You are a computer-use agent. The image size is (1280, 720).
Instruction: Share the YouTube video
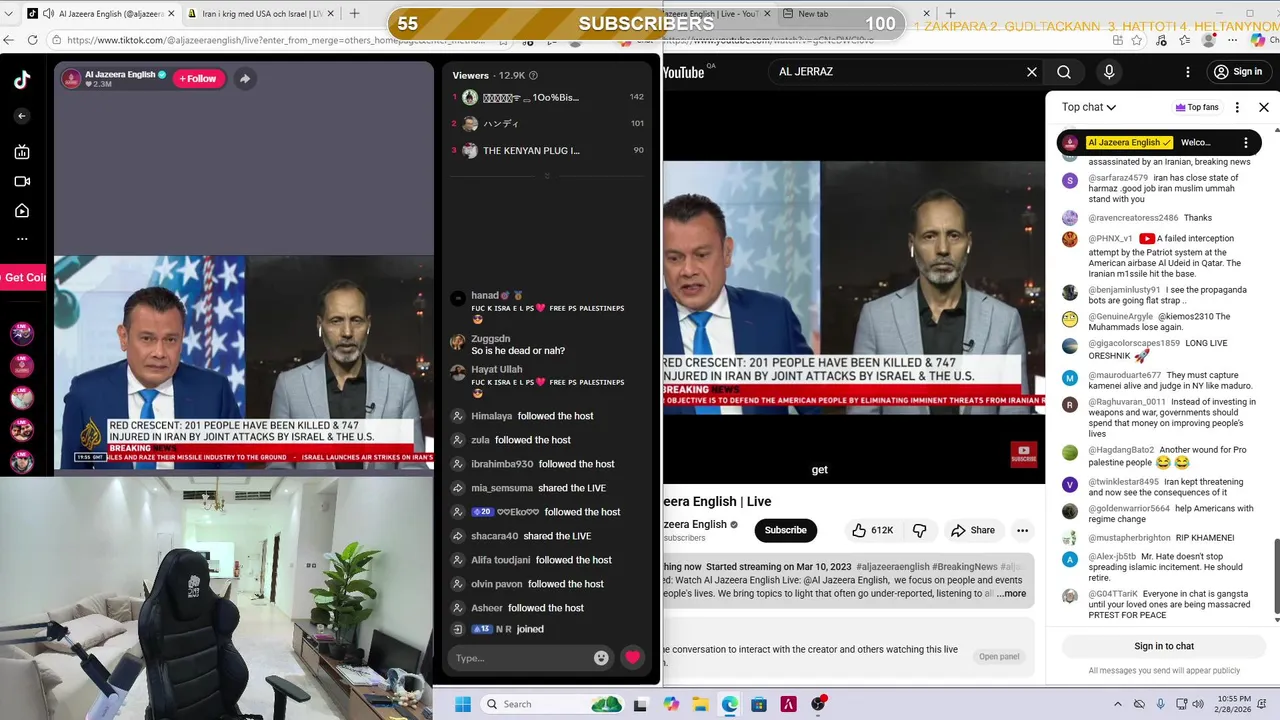click(973, 530)
